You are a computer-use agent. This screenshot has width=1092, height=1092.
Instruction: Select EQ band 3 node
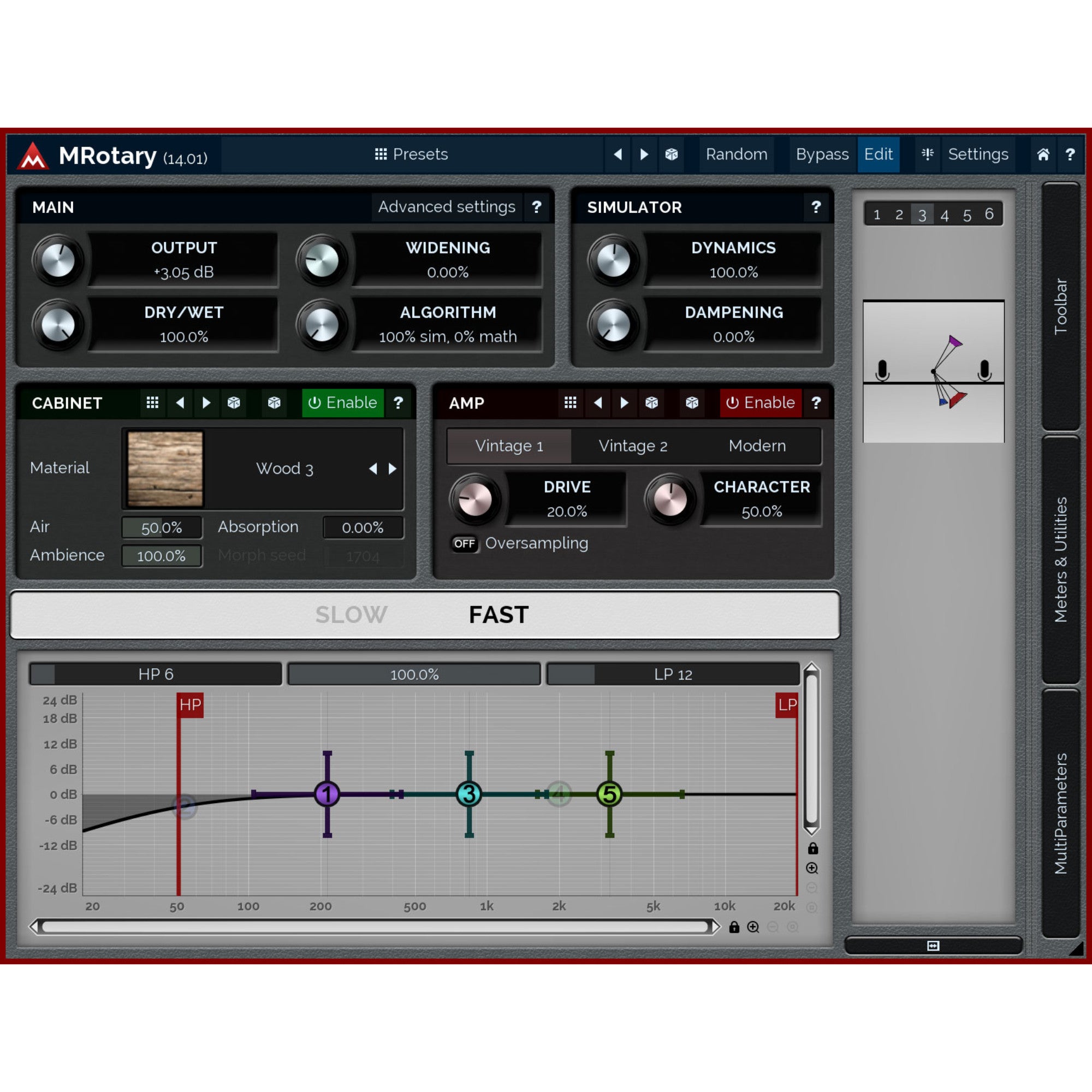[468, 793]
